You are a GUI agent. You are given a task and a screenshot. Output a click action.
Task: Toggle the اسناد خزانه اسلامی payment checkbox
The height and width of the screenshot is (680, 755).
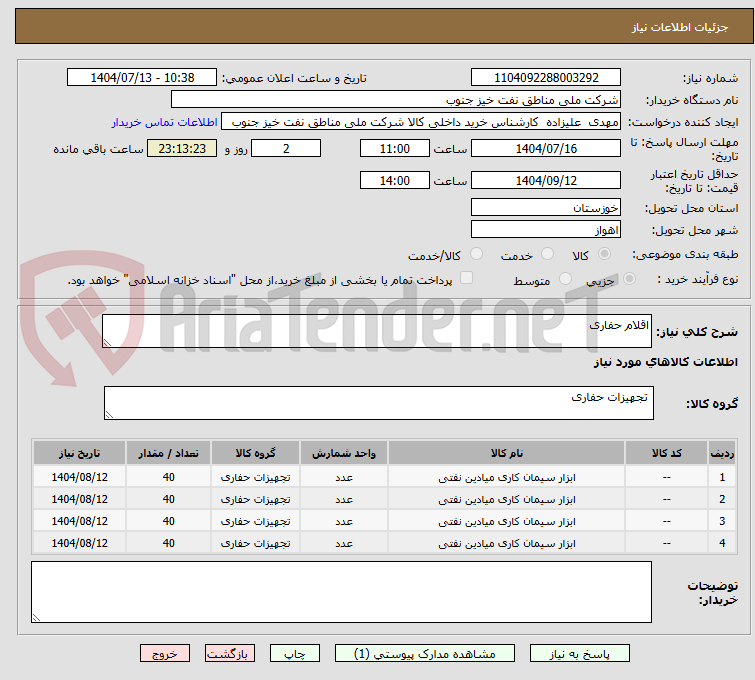click(466, 278)
